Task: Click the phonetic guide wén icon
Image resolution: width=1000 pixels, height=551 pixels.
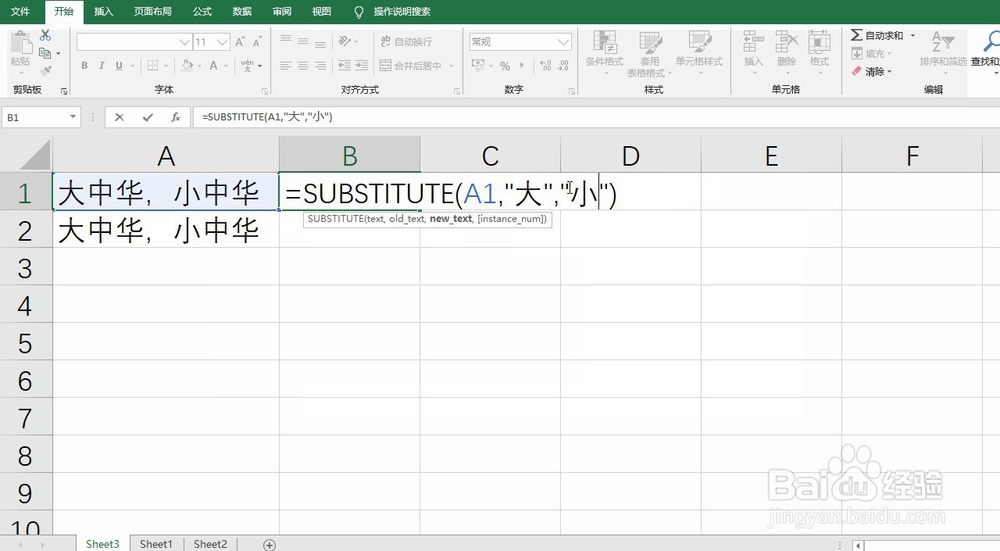Action: click(246, 65)
